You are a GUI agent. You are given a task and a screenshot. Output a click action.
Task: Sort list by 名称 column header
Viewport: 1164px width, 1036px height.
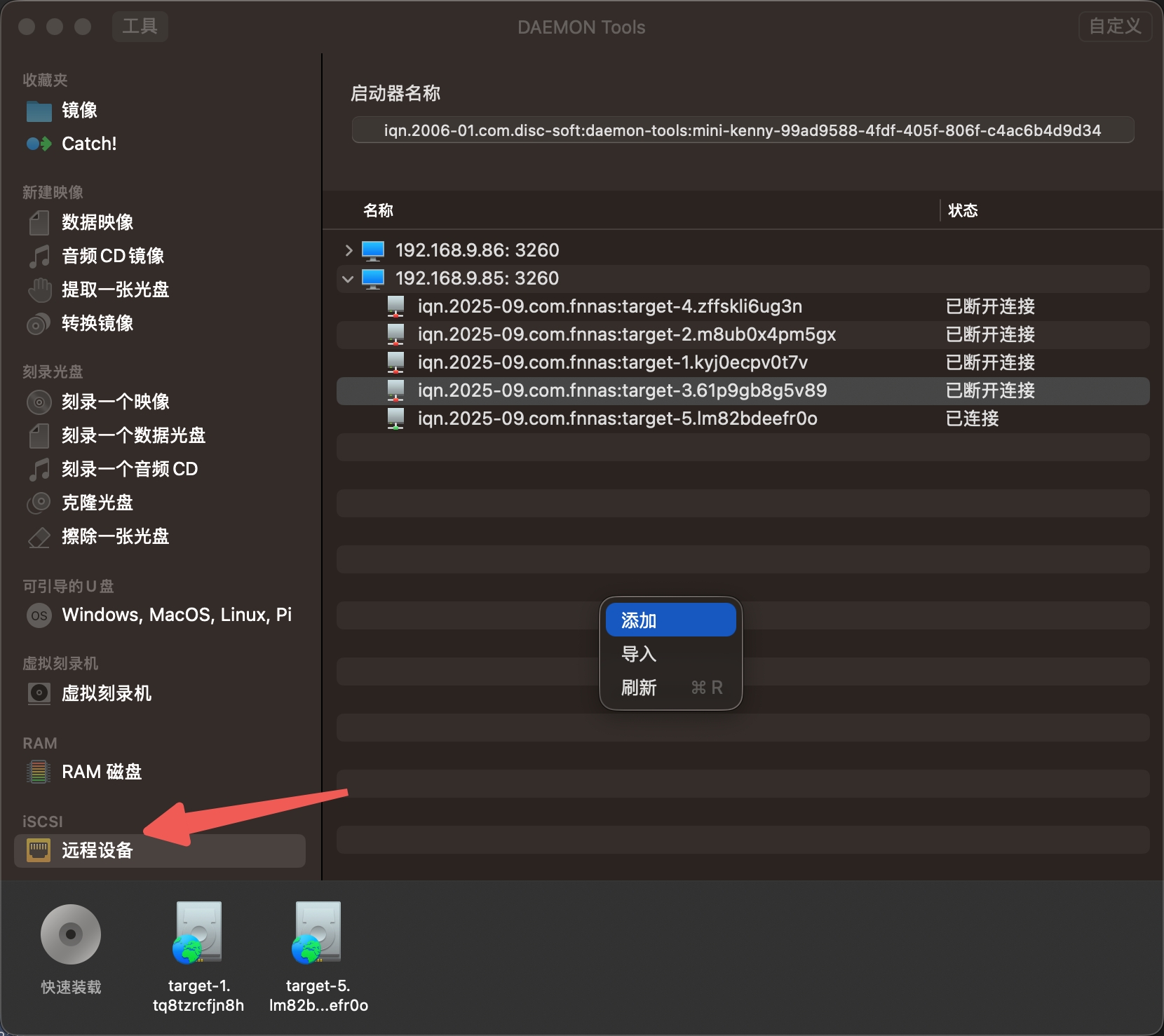pos(379,210)
